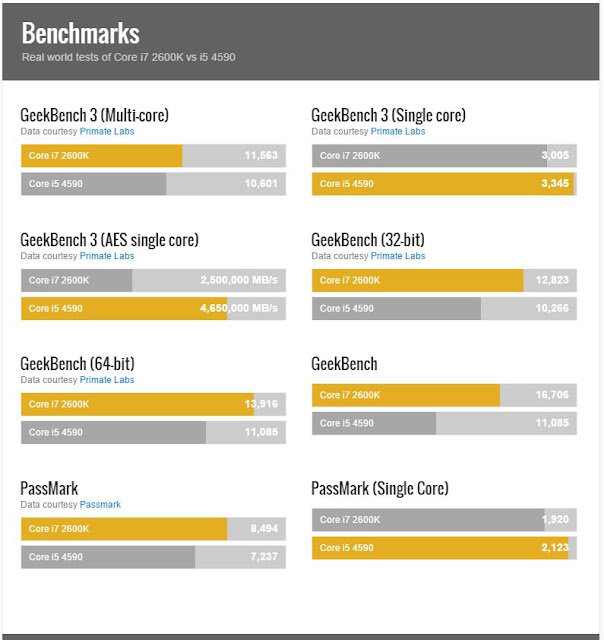
Task: Select the Core i7 2600K bar scoring 16,706
Action: tap(444, 395)
